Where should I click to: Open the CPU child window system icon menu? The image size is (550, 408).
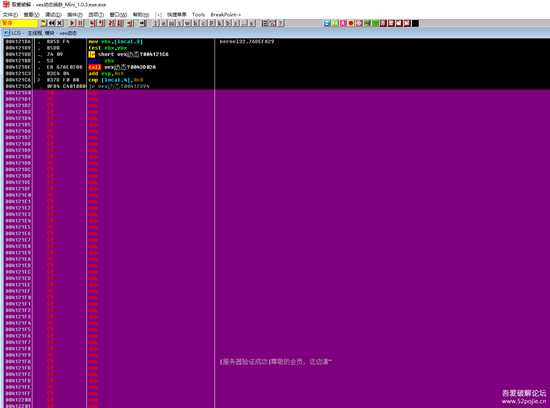pyautogui.click(x=7, y=33)
